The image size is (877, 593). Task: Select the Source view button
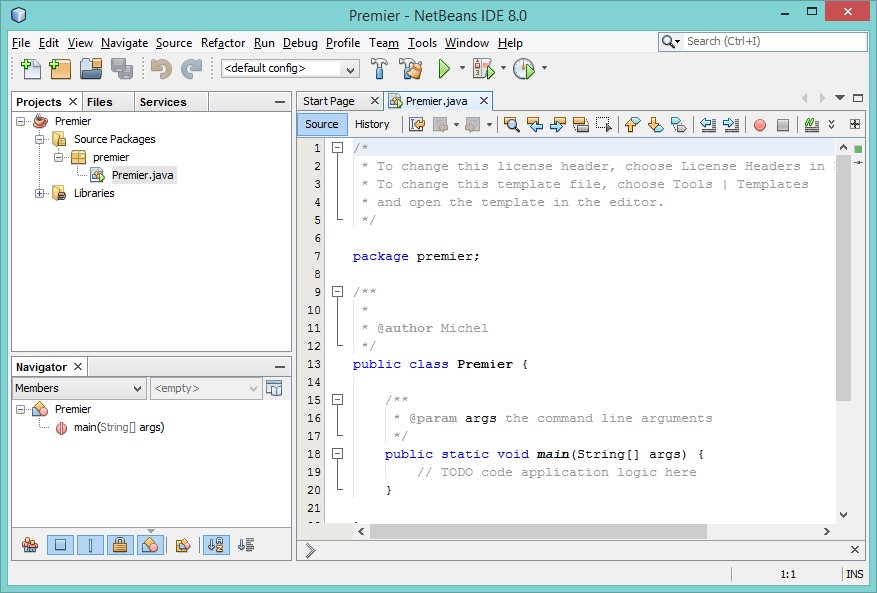tap(322, 125)
